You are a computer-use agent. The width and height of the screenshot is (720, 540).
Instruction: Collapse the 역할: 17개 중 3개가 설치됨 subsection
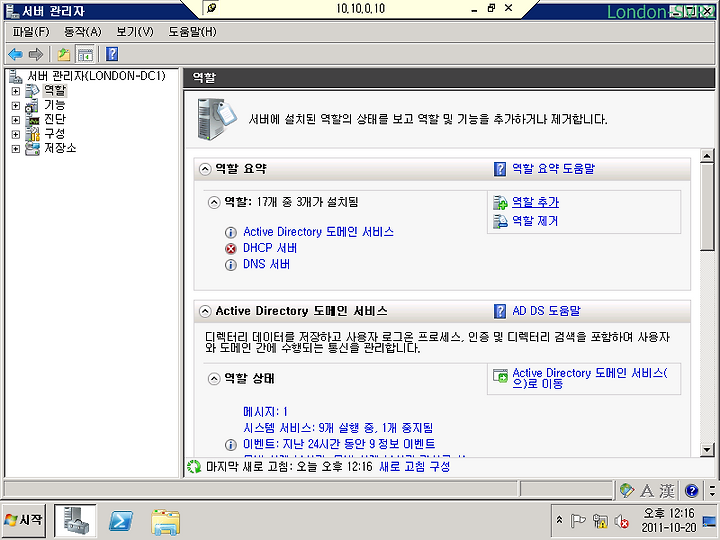click(214, 202)
